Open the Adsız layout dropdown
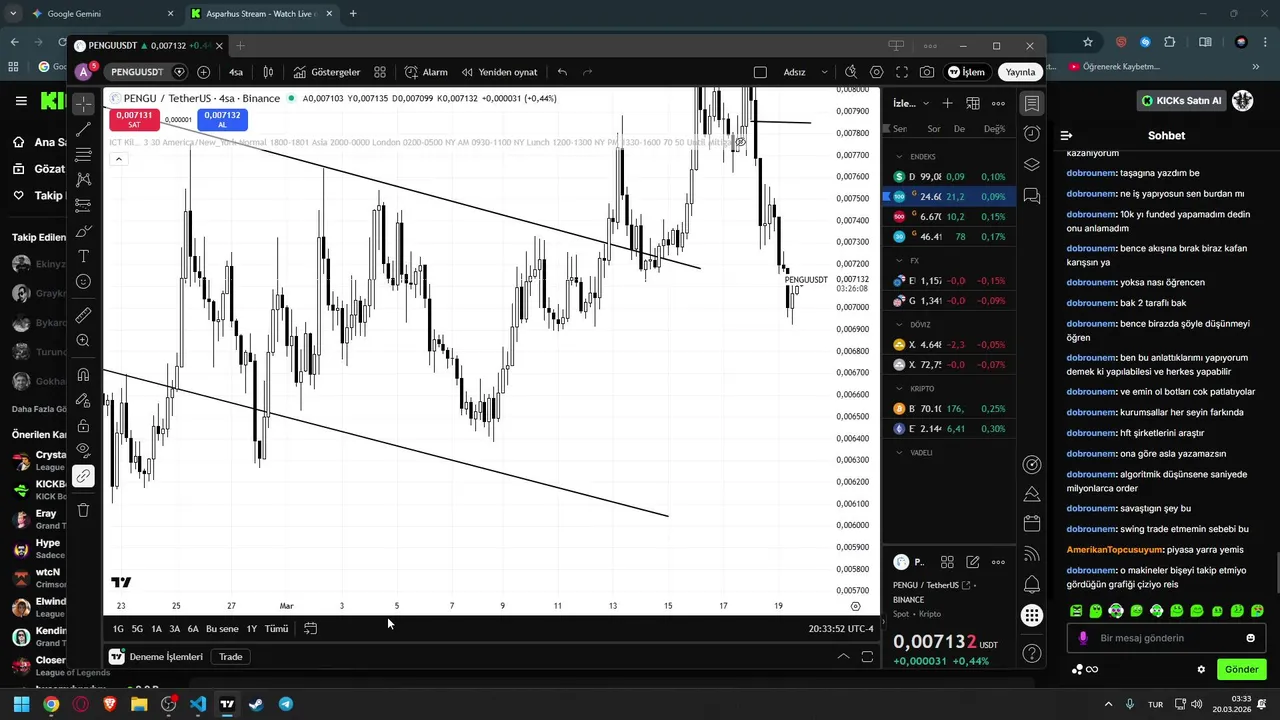This screenshot has height=720, width=1280. click(x=806, y=72)
